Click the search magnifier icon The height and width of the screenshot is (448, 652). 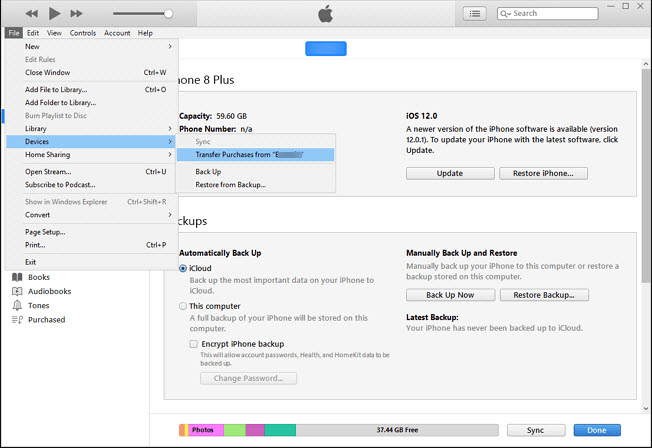504,14
